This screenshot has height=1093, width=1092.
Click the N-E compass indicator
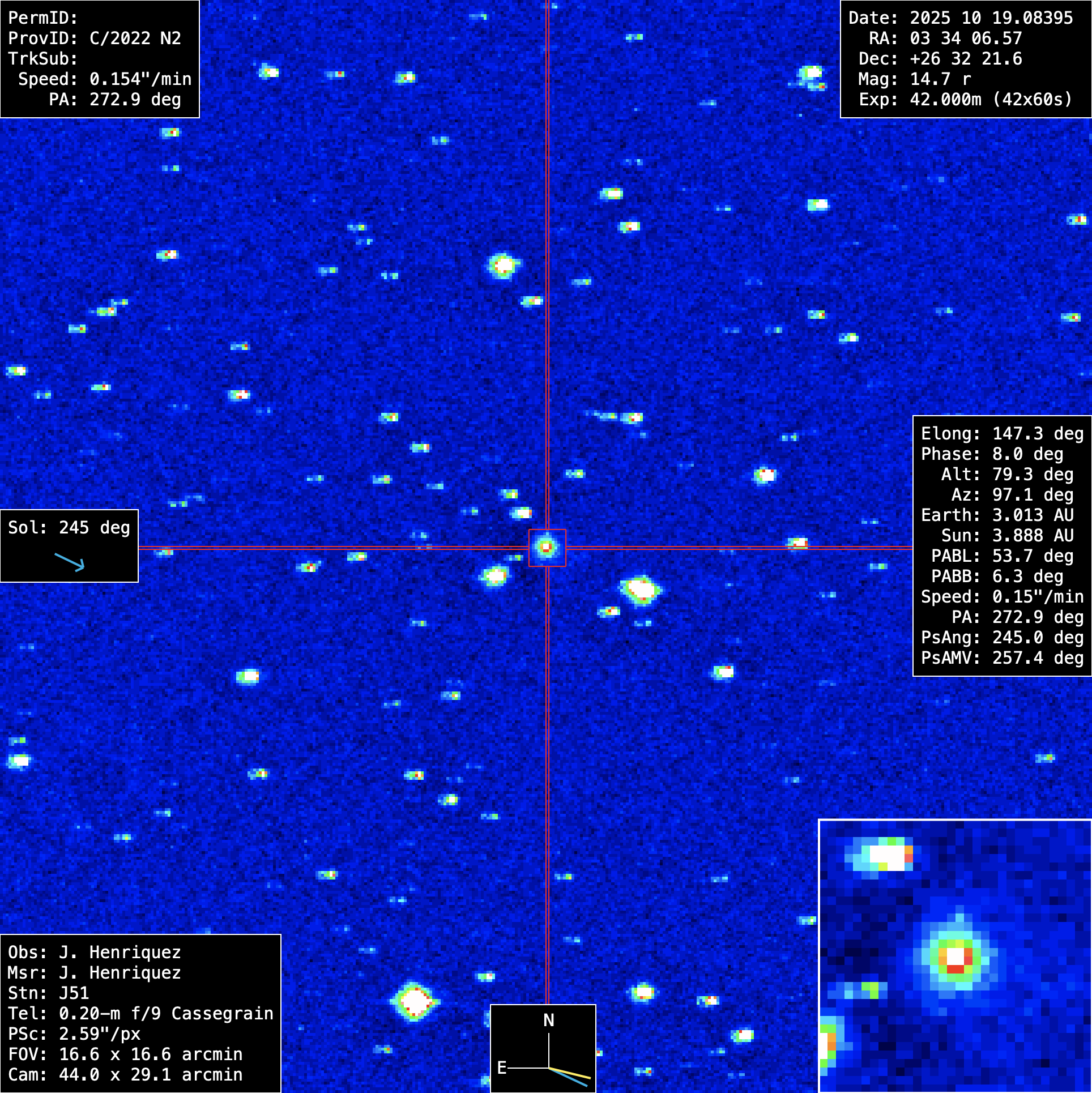click(543, 1048)
